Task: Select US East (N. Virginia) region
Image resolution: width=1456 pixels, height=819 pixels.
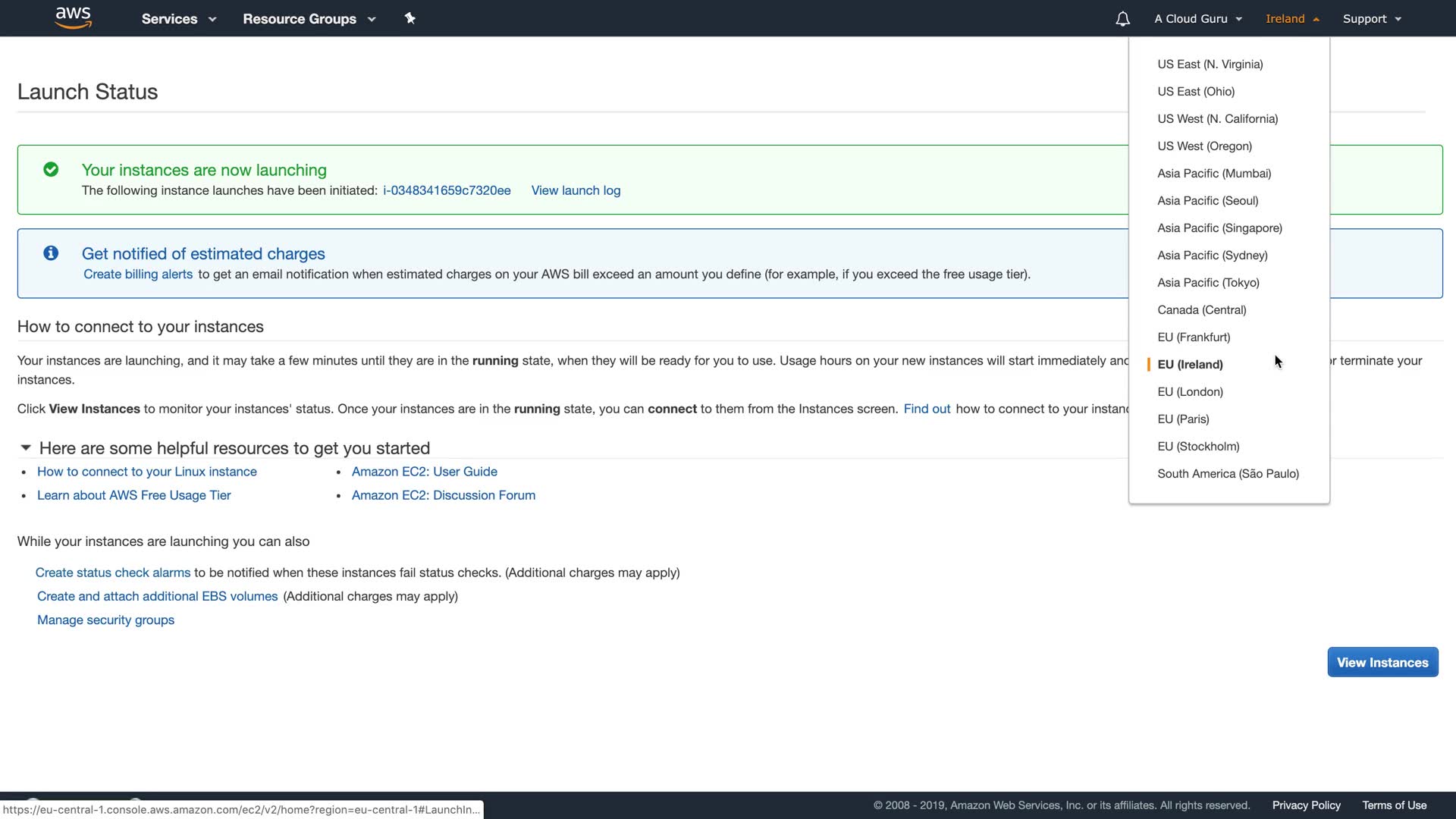Action: point(1210,64)
